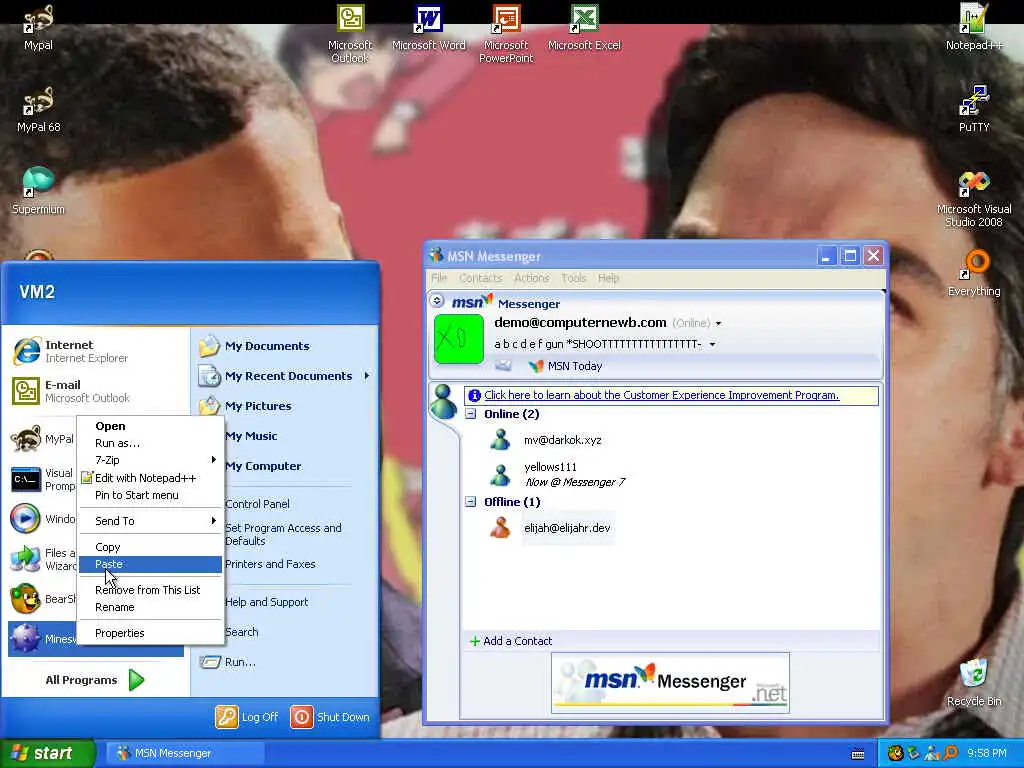Choose Open in the context menu
The height and width of the screenshot is (768, 1024).
[150, 426]
